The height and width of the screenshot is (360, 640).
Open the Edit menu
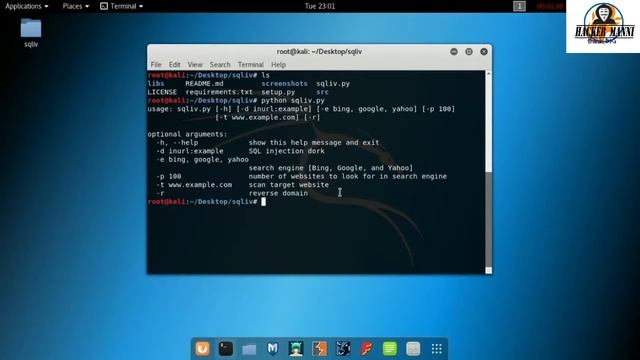(x=174, y=64)
